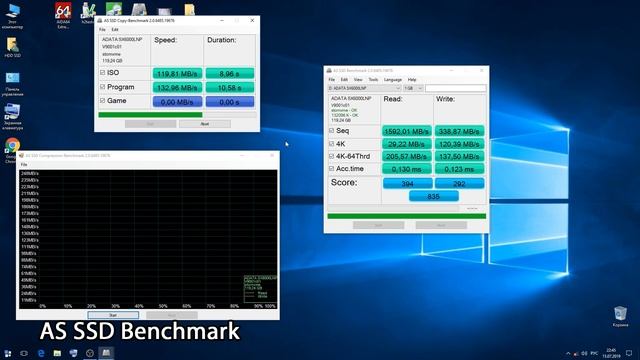Open Tools menu in AS SSD Benchmark
This screenshot has width=640, height=360.
click(373, 80)
